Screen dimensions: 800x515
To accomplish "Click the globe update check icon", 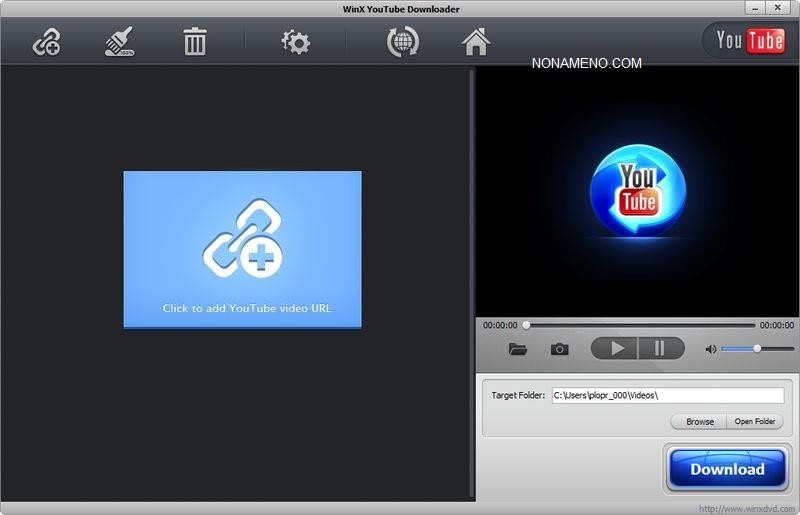I will pyautogui.click(x=403, y=43).
